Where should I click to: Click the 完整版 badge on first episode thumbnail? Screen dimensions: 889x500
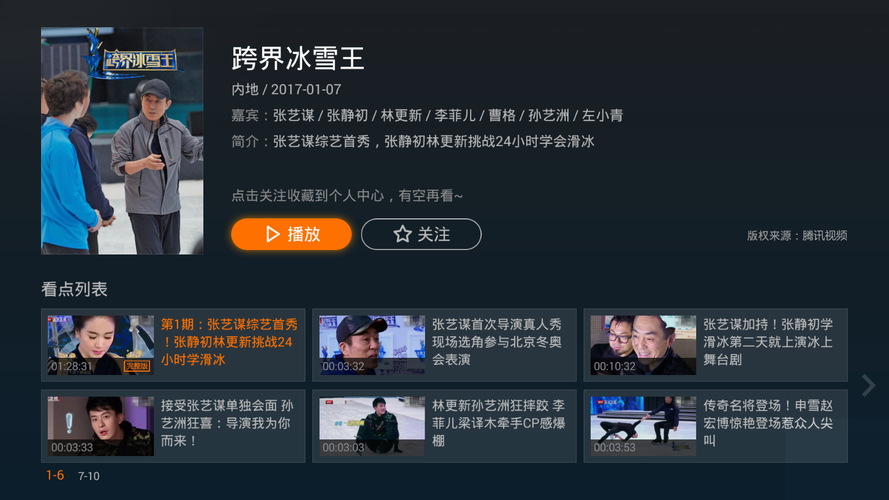click(137, 366)
